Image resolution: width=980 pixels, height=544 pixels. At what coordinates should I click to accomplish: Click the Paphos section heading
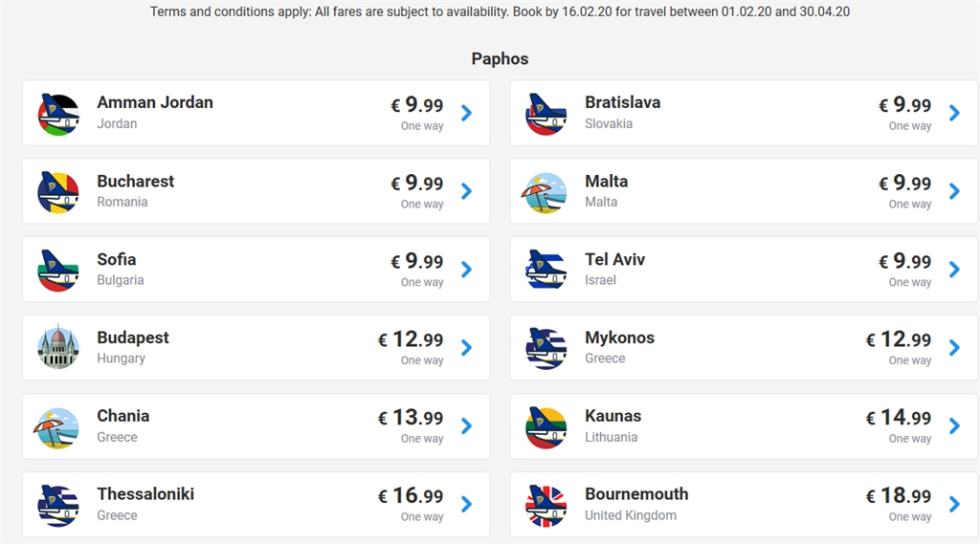point(500,59)
